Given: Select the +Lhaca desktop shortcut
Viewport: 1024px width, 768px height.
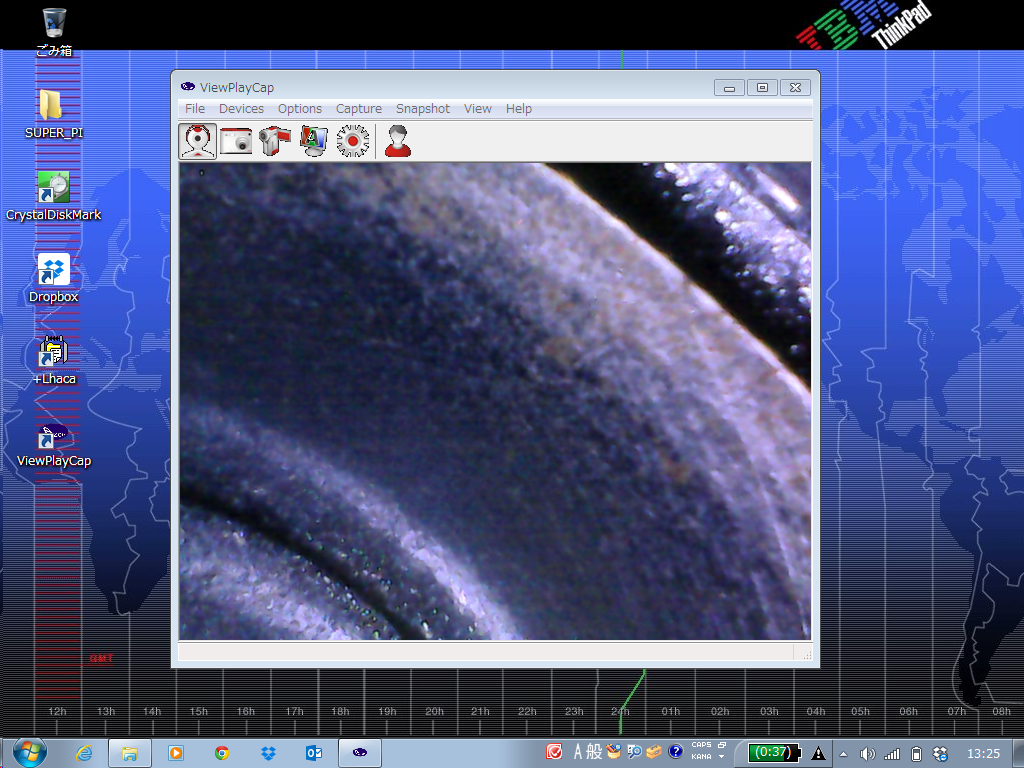Looking at the screenshot, I should point(54,360).
